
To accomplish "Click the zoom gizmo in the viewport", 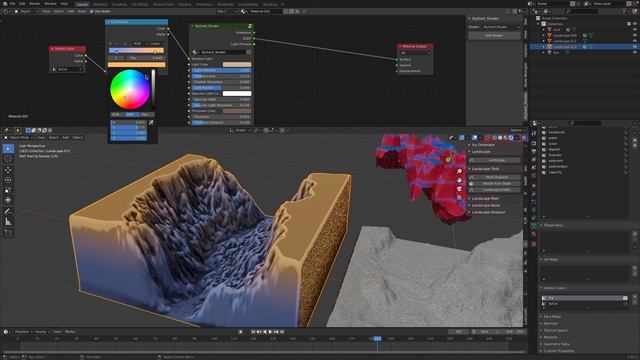I will [460, 171].
